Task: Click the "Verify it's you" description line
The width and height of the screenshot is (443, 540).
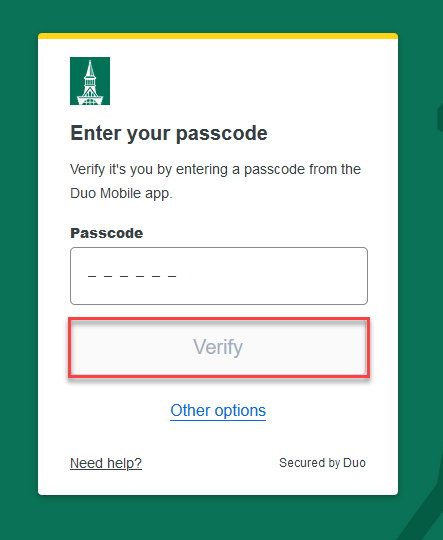Action: (x=215, y=169)
